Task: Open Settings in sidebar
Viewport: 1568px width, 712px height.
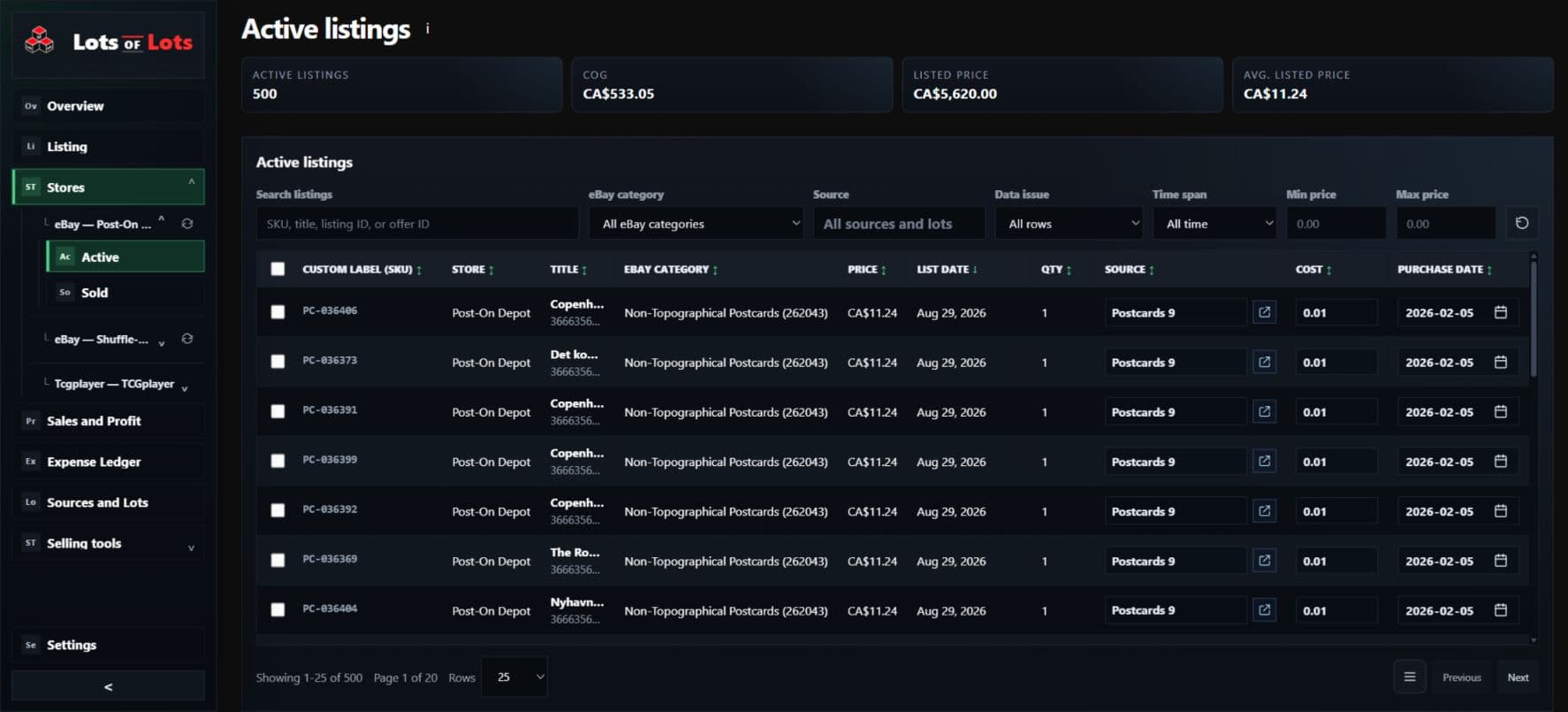Action: pos(108,645)
